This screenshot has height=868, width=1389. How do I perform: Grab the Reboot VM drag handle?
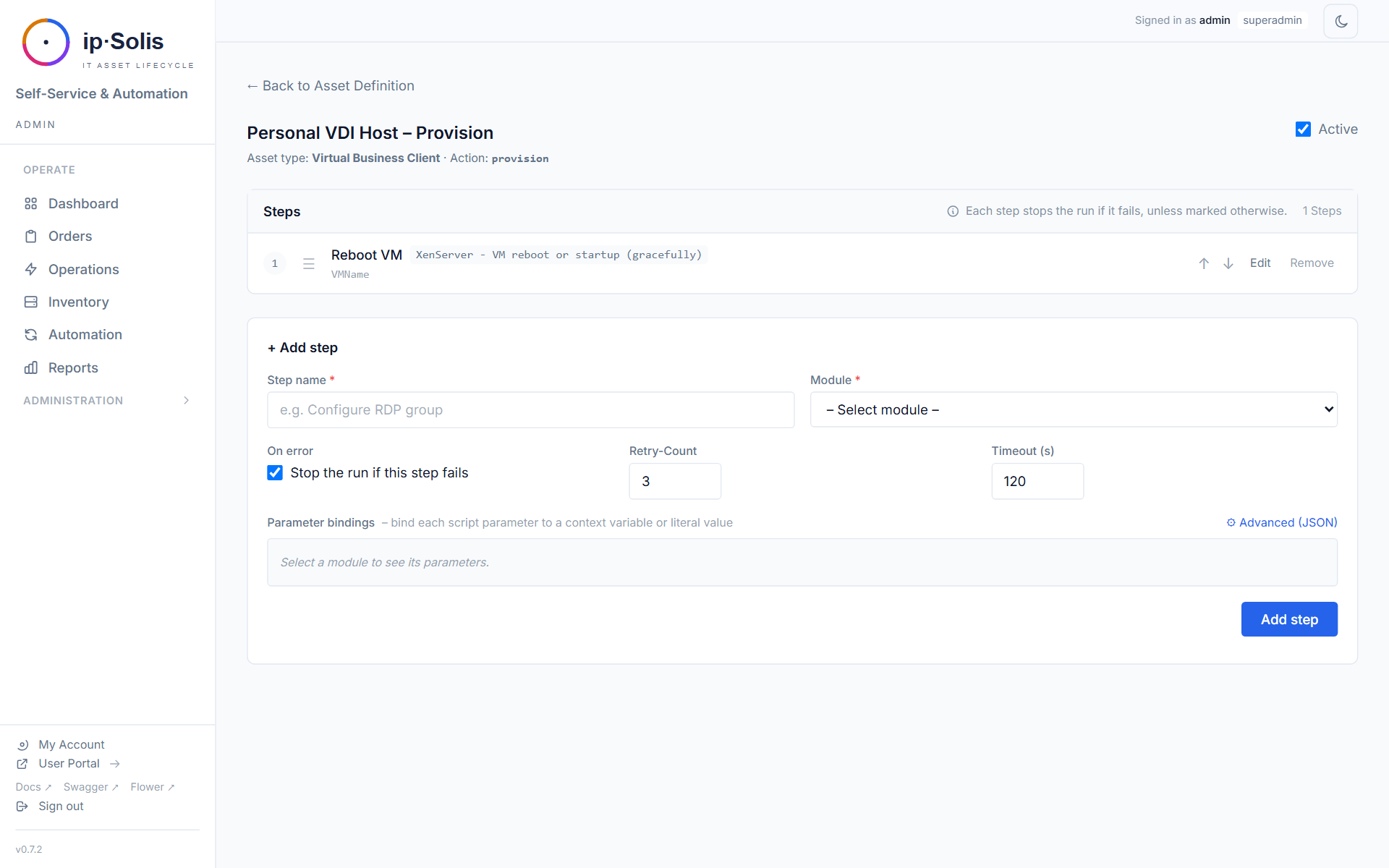pyautogui.click(x=309, y=264)
